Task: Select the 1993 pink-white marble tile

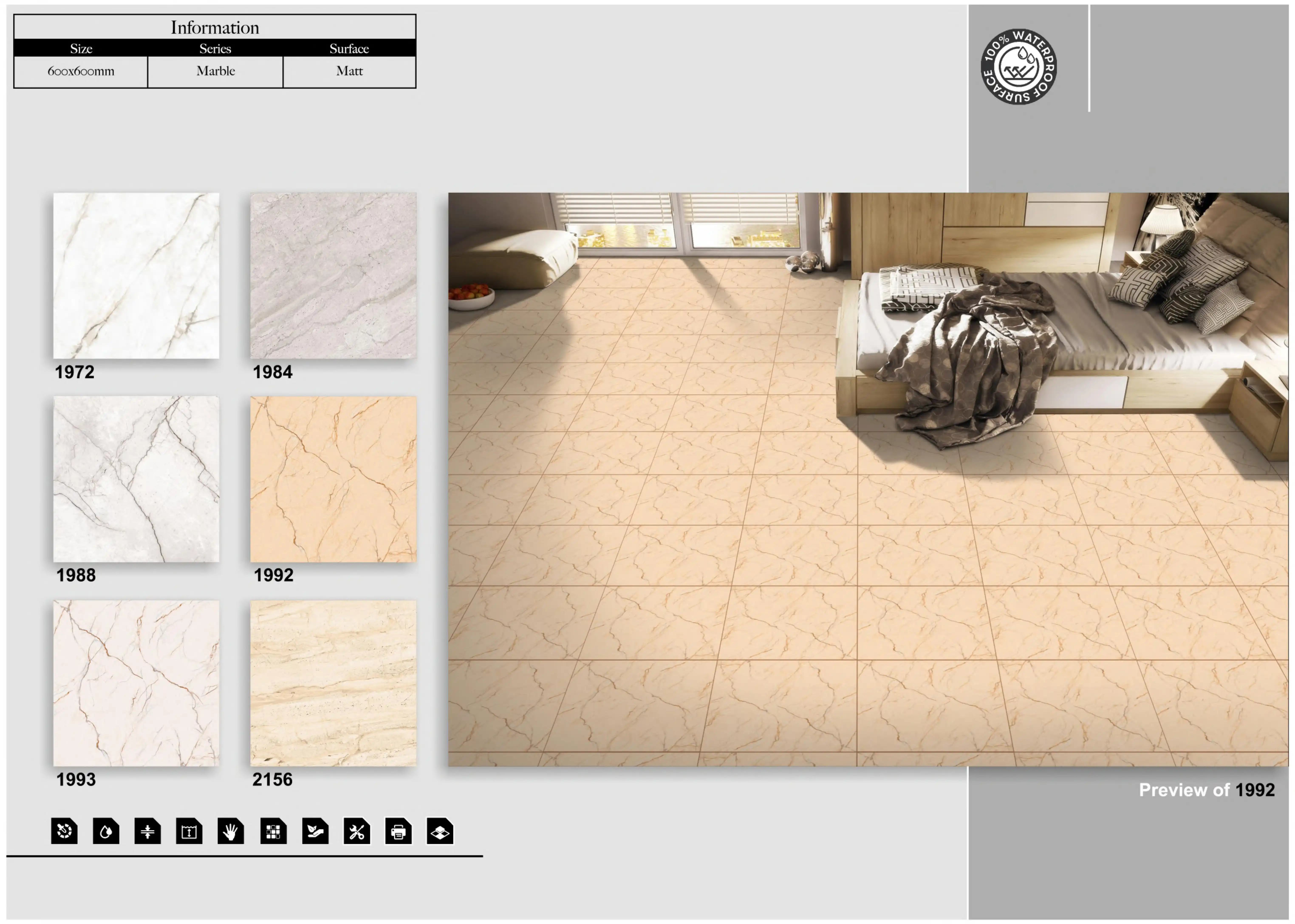Action: tap(136, 683)
